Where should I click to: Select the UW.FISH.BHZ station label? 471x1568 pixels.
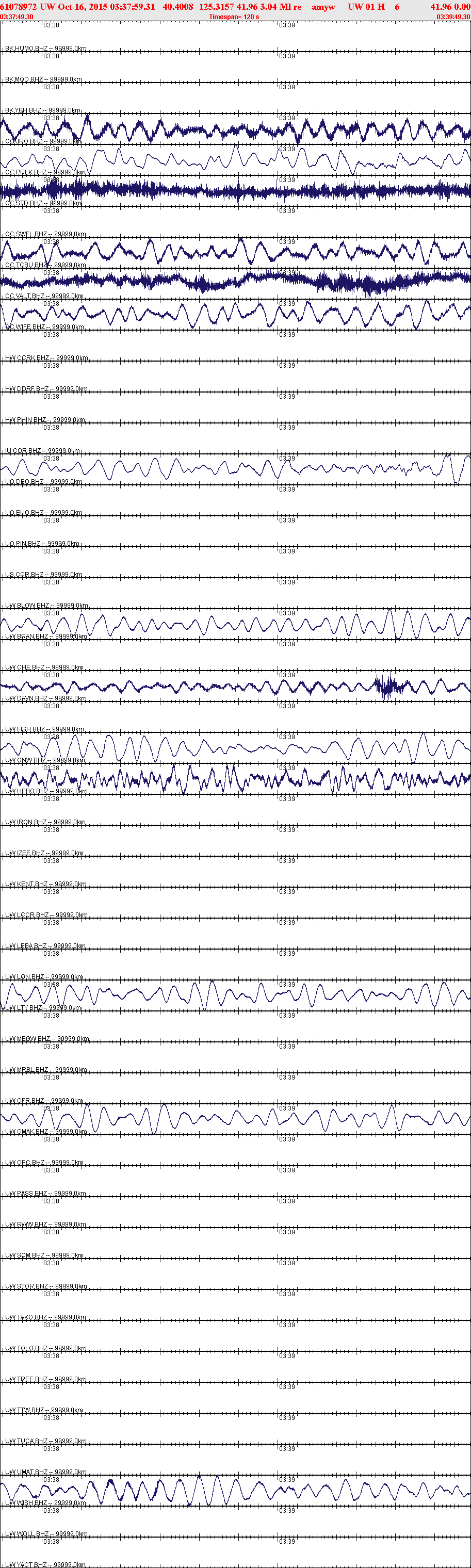44,730
